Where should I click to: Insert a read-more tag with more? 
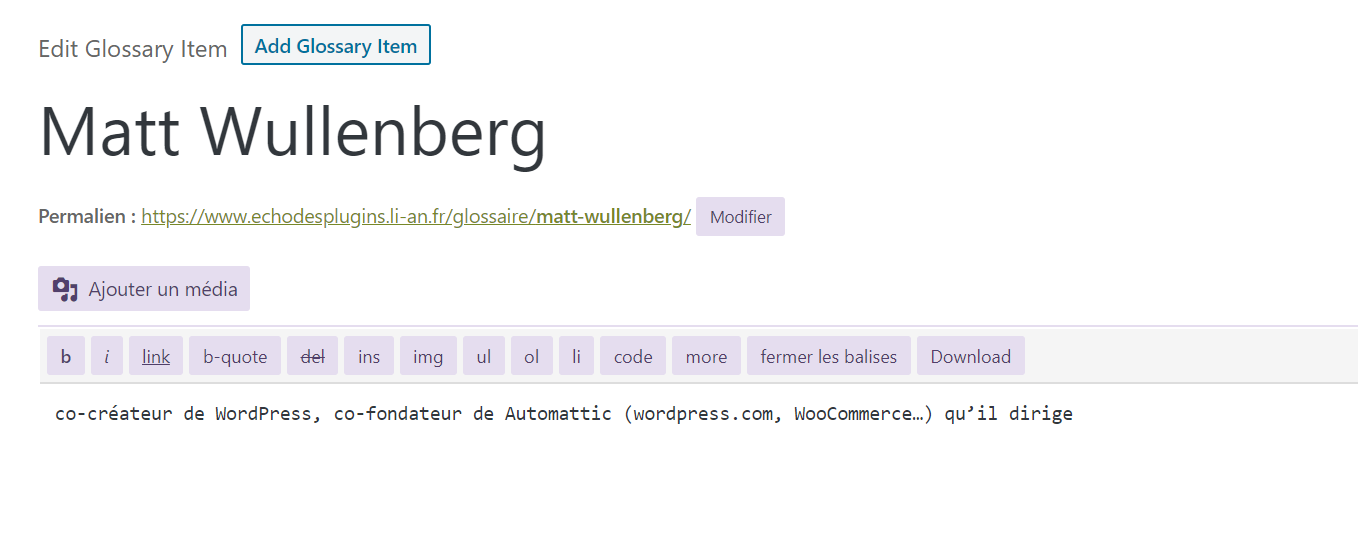706,356
